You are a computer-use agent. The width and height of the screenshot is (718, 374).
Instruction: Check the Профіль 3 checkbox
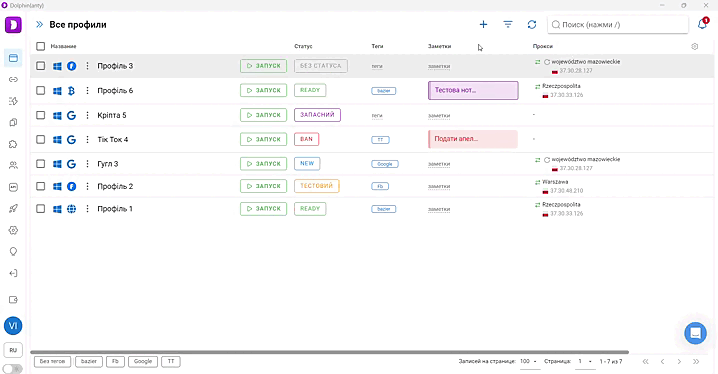pyautogui.click(x=41, y=66)
